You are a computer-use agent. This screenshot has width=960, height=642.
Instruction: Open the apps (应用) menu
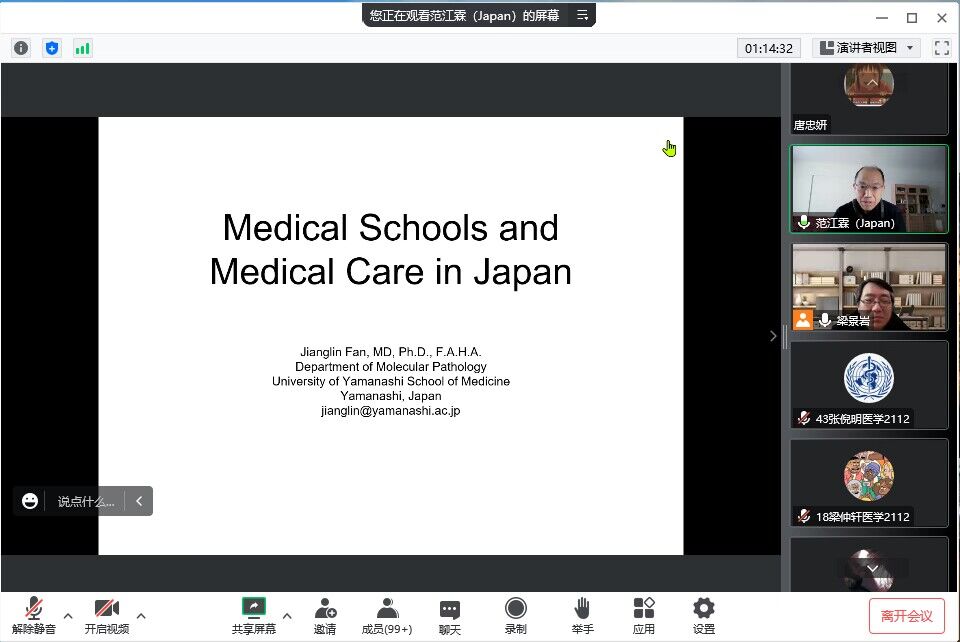(644, 615)
